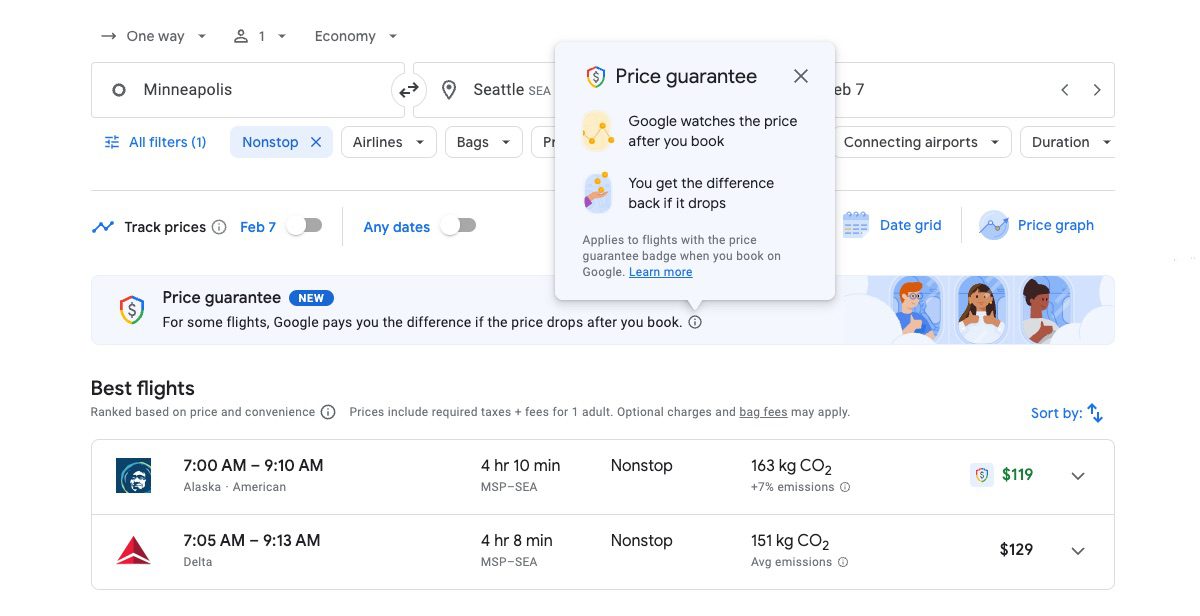Toggle the Any dates switch
Image resolution: width=1200 pixels, height=616 pixels.
click(x=459, y=226)
